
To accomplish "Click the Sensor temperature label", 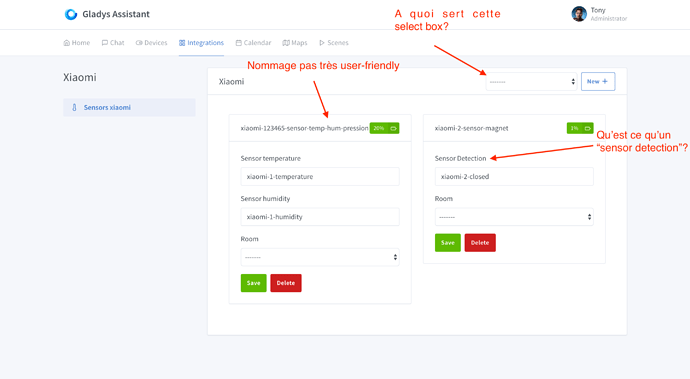I will click(x=271, y=158).
